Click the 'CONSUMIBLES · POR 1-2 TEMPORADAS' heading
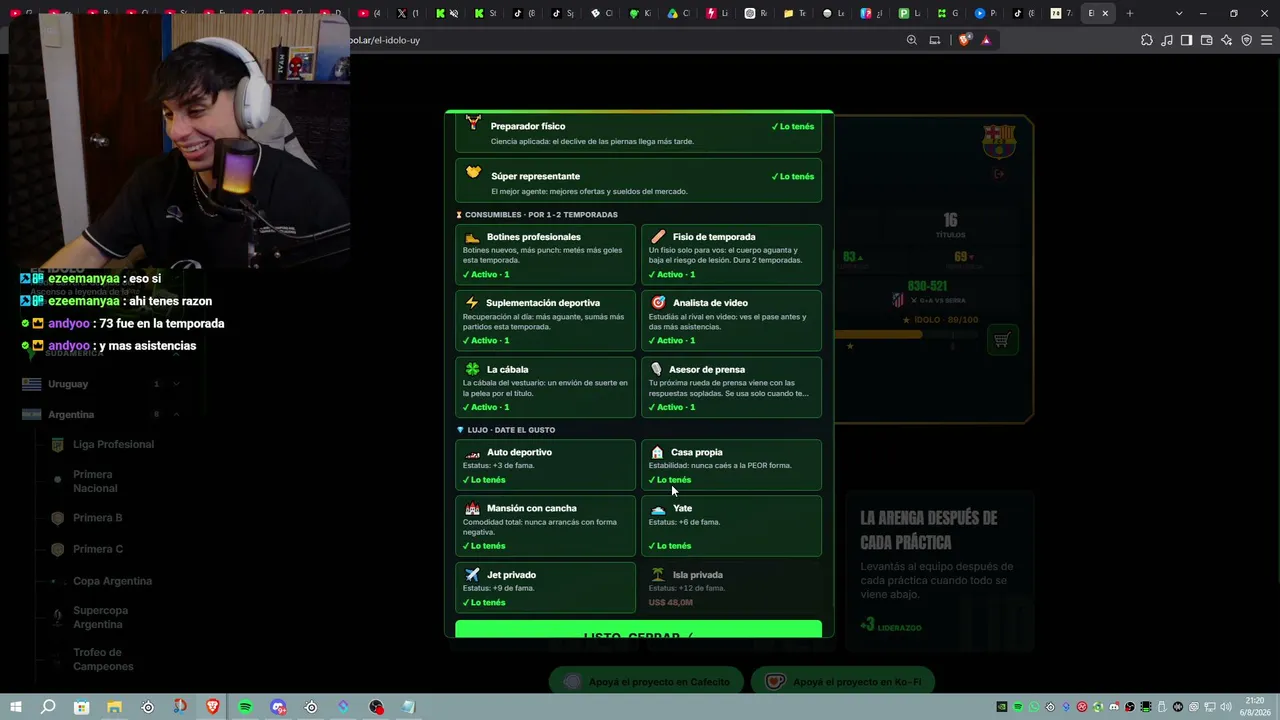Screen dimensions: 1280x720 click(x=541, y=215)
